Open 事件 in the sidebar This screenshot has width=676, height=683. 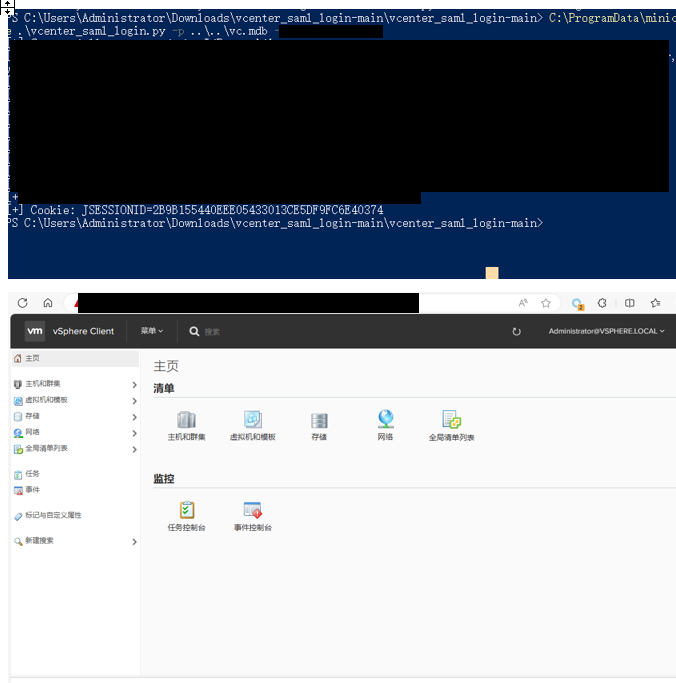click(32, 490)
